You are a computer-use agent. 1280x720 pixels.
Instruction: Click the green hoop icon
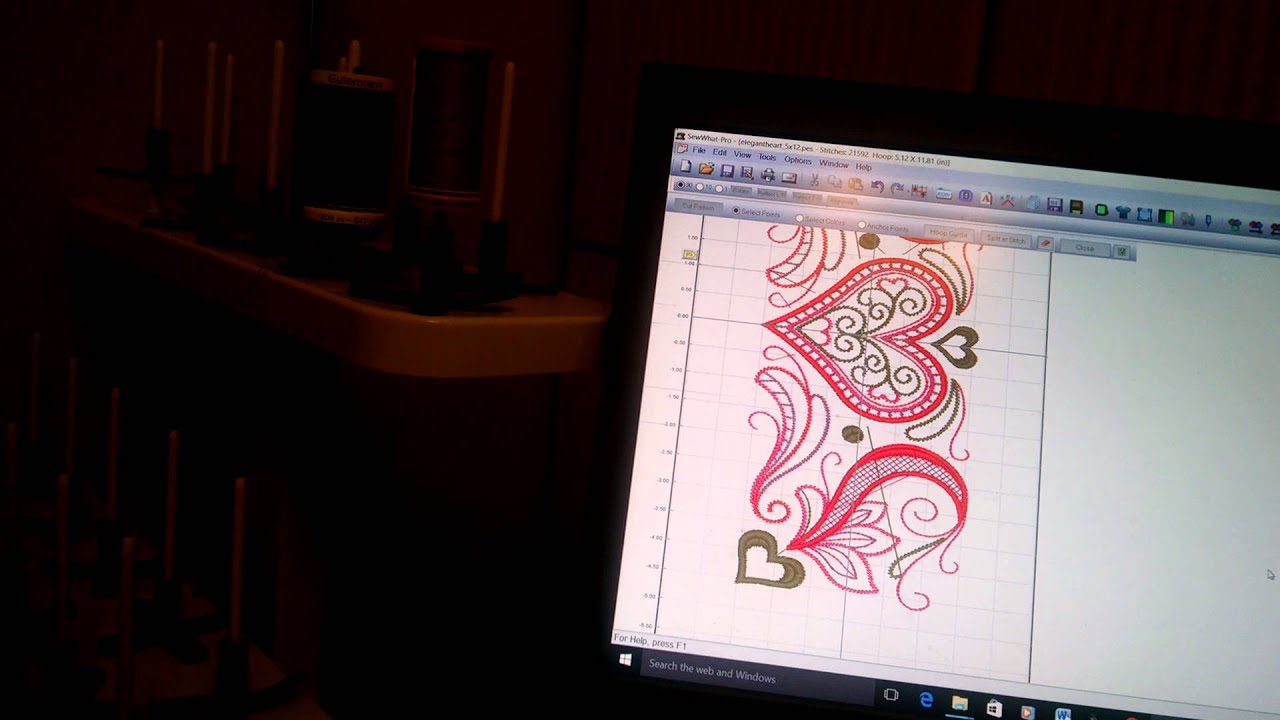pos(1101,209)
